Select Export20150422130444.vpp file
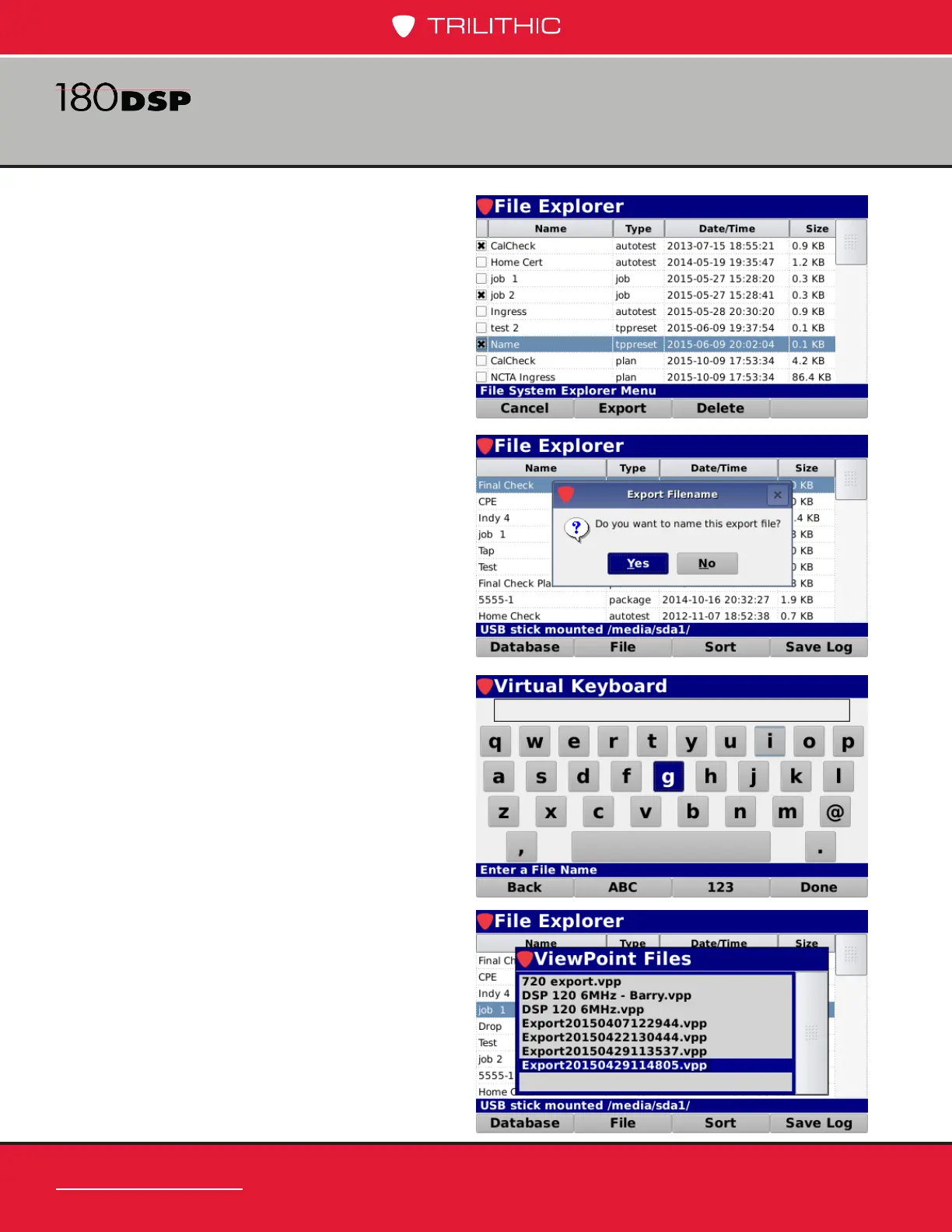This screenshot has width=952, height=1232. (x=656, y=1038)
